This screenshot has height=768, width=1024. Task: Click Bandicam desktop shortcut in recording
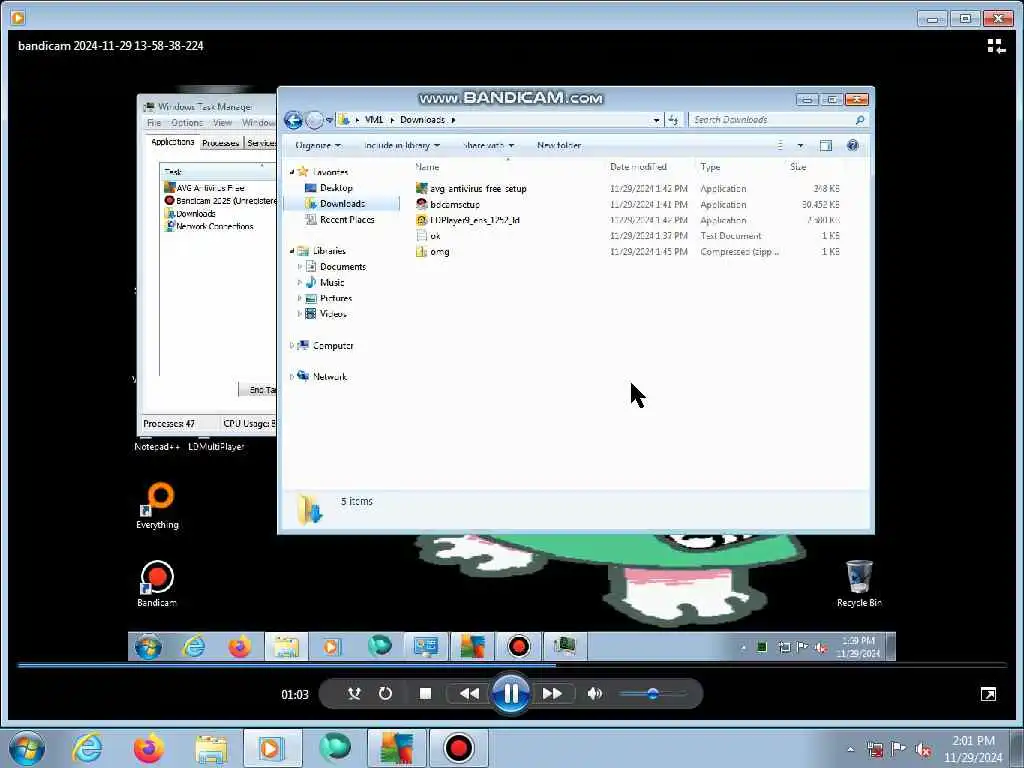(x=157, y=583)
